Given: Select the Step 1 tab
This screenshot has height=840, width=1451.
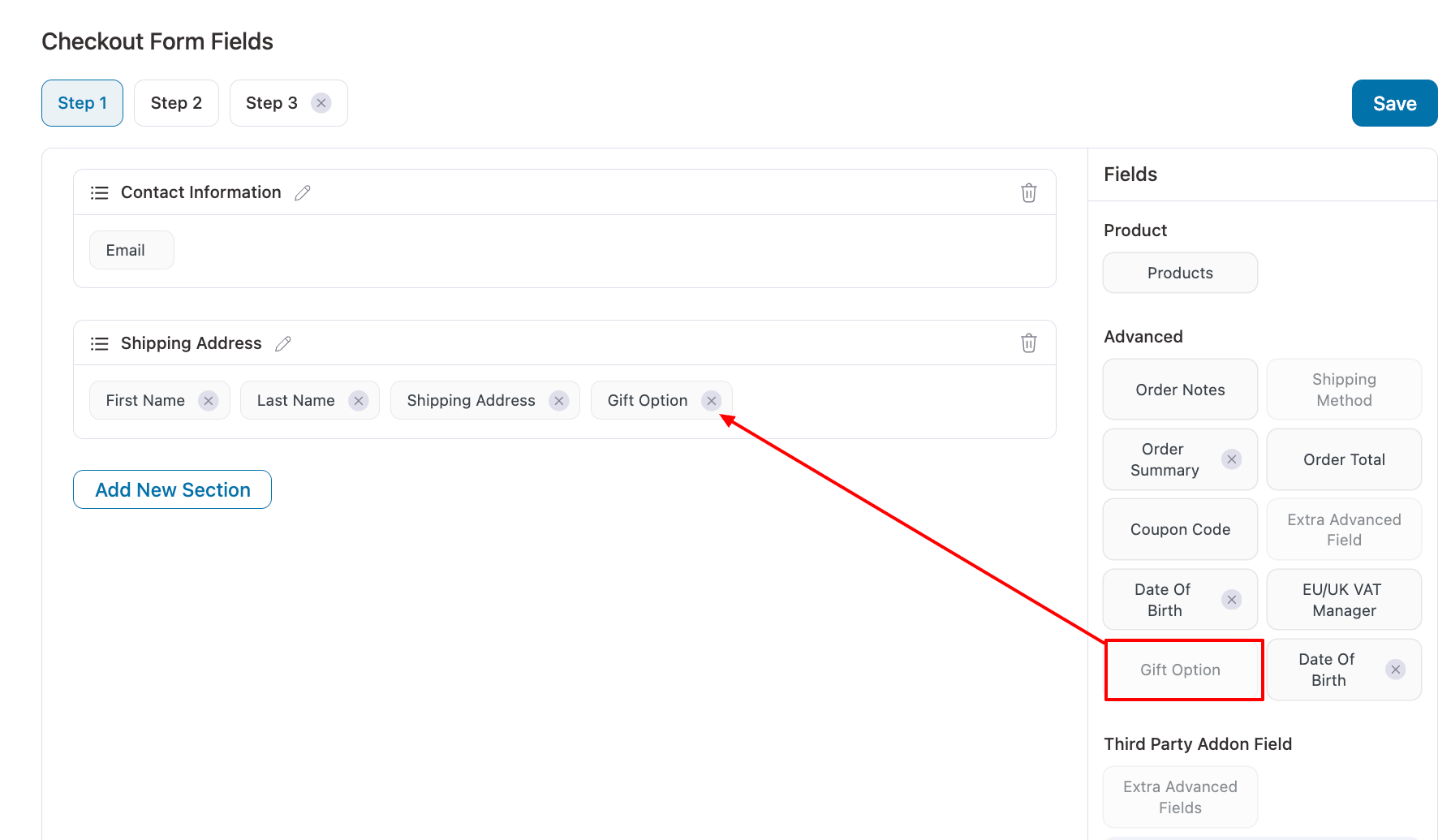Looking at the screenshot, I should (82, 103).
